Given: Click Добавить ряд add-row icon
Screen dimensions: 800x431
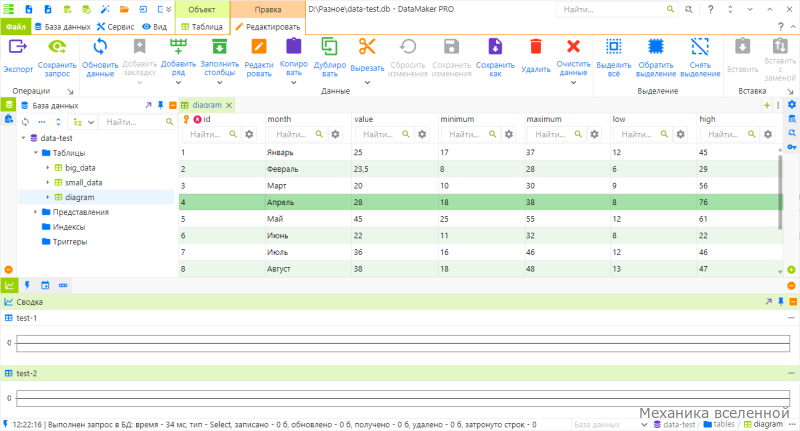Looking at the screenshot, I should click(x=178, y=47).
